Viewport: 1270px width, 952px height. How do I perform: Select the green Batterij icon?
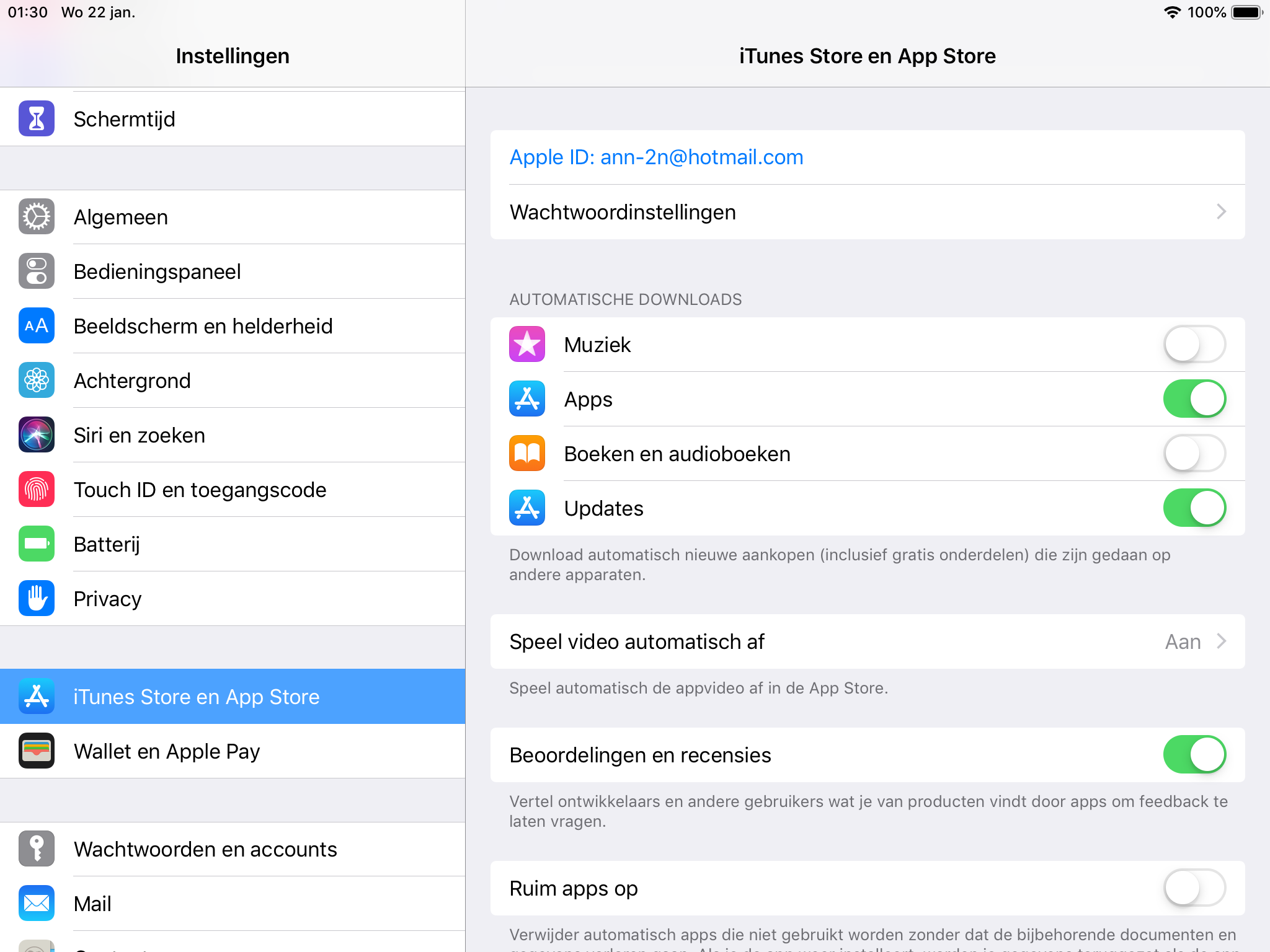click(37, 544)
